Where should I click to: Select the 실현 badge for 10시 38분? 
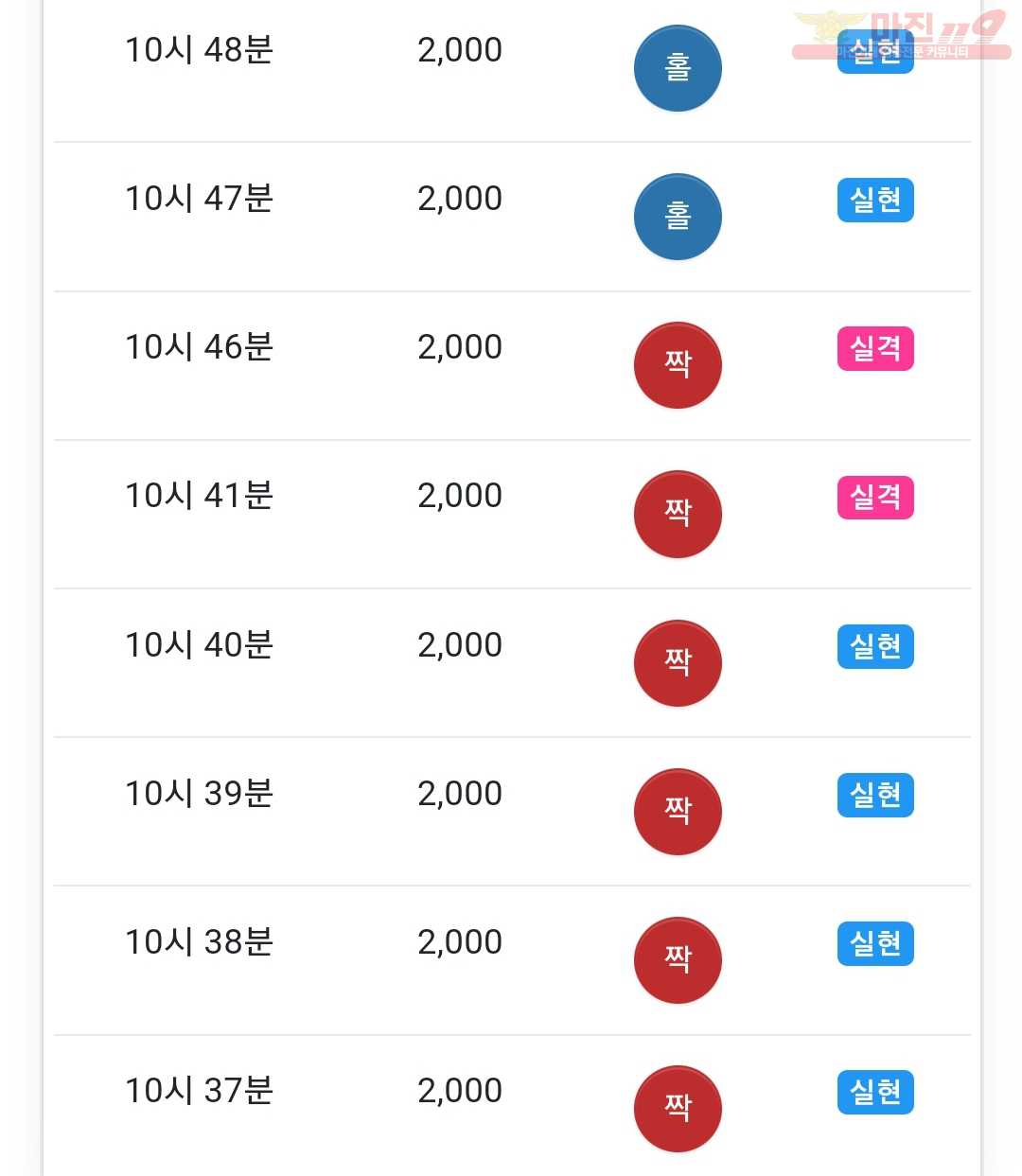875,943
